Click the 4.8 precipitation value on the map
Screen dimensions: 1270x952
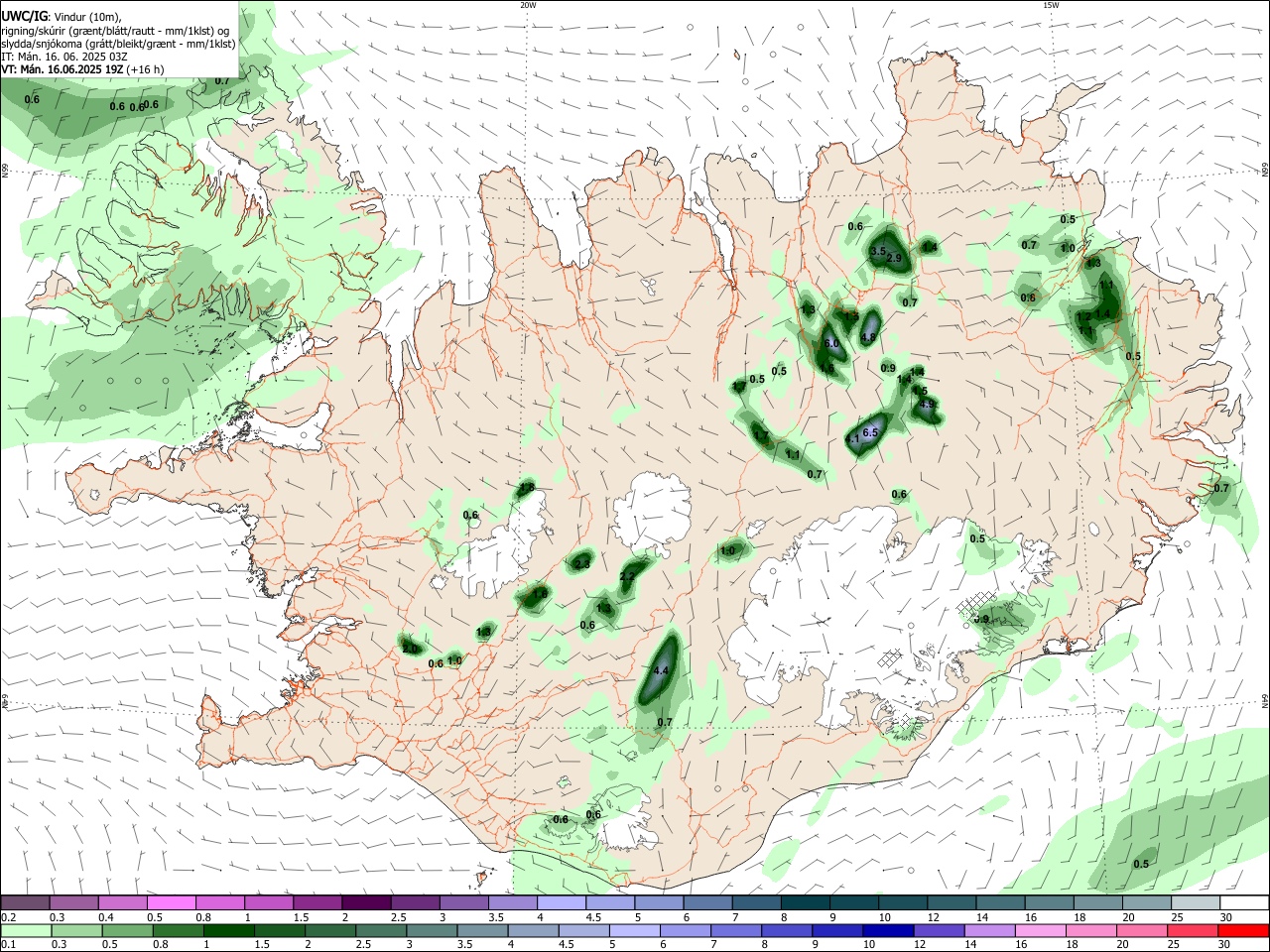[x=868, y=337]
